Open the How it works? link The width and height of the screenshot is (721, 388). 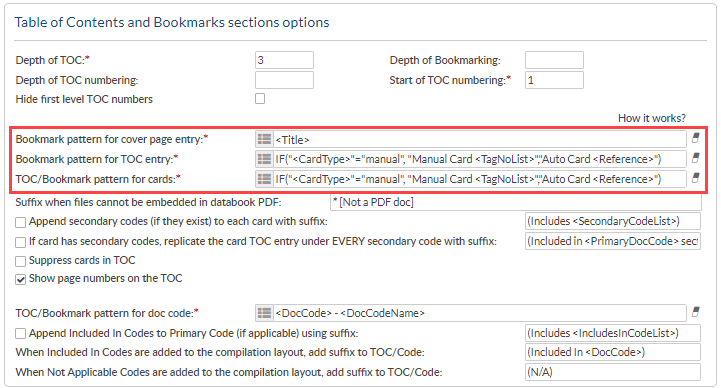pyautogui.click(x=652, y=118)
